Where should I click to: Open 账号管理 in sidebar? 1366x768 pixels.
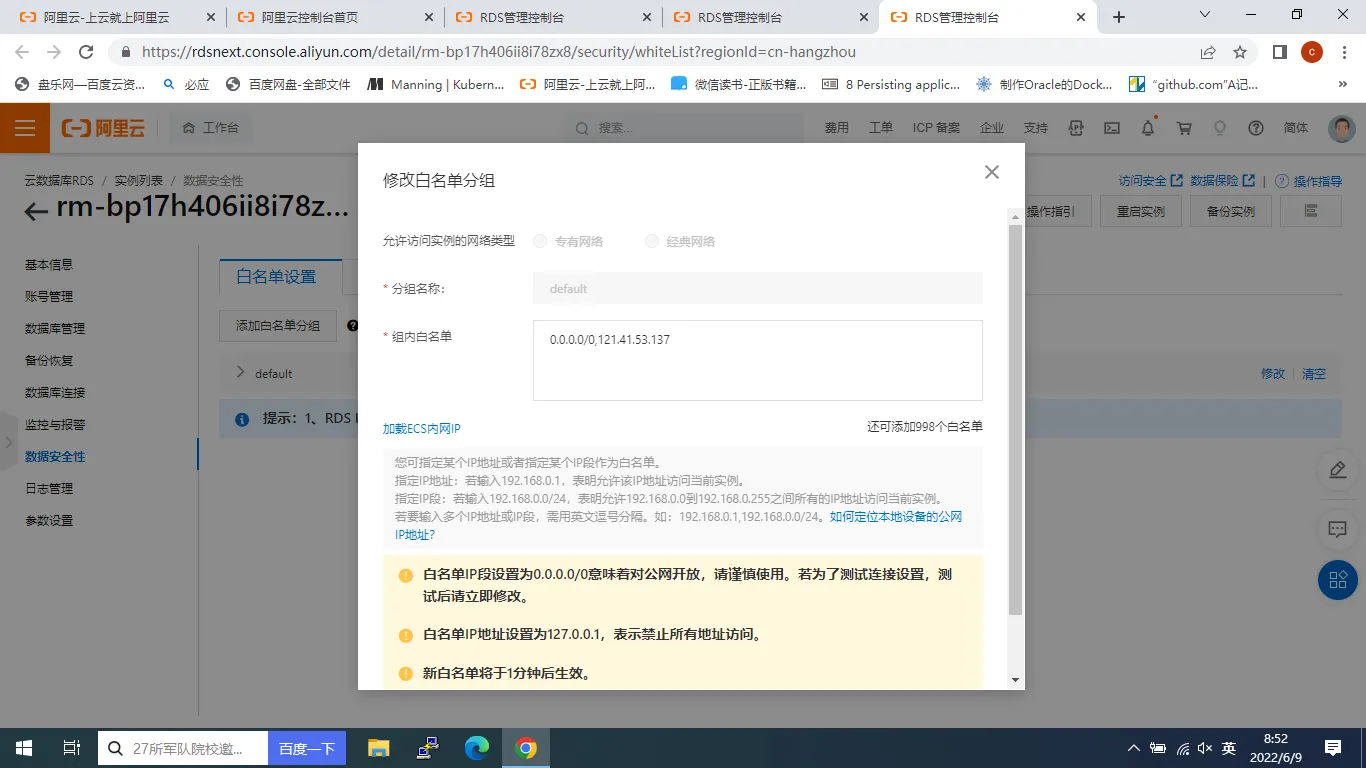point(49,296)
